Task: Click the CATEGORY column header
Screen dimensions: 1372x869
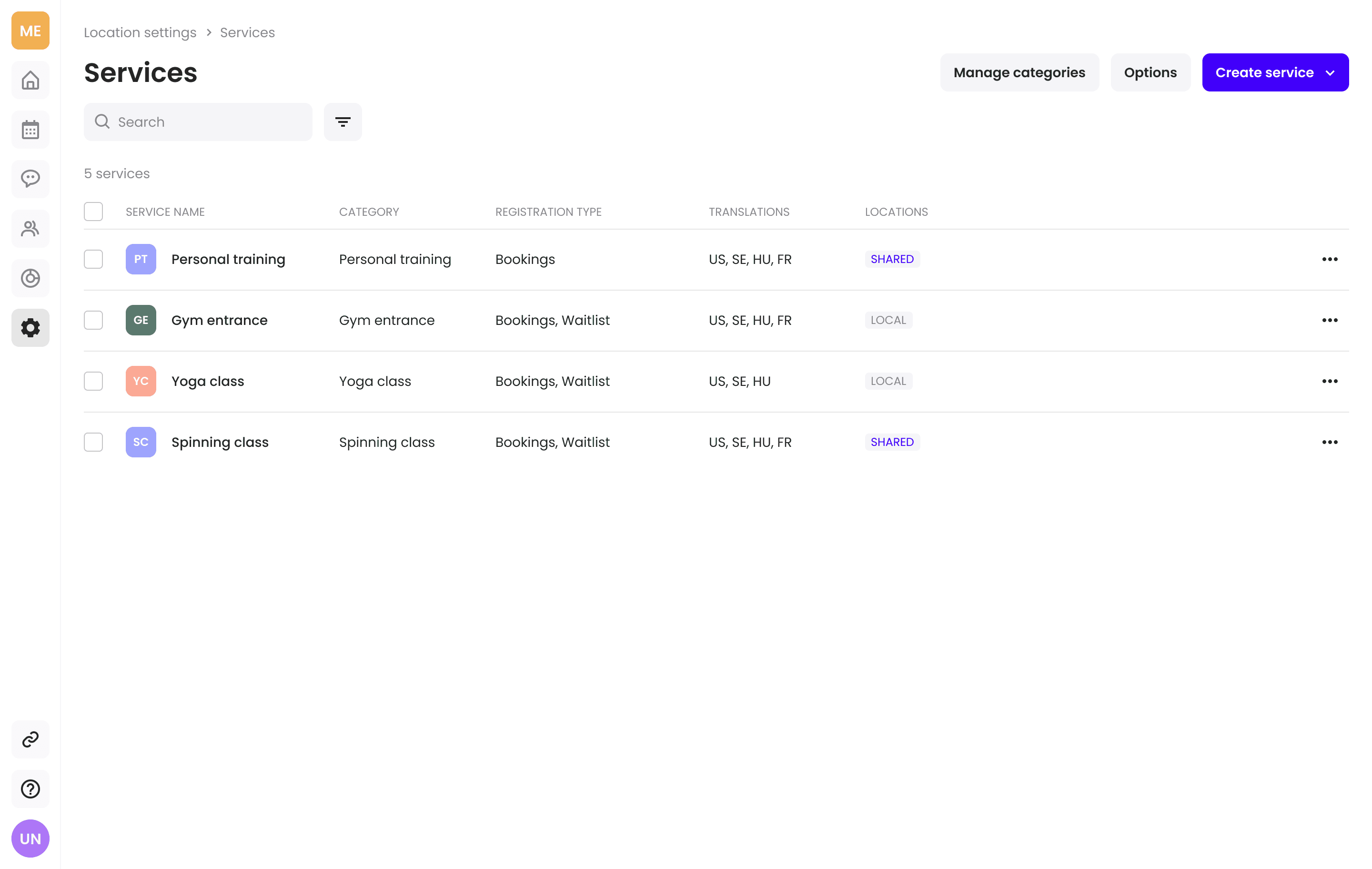Action: coord(369,212)
